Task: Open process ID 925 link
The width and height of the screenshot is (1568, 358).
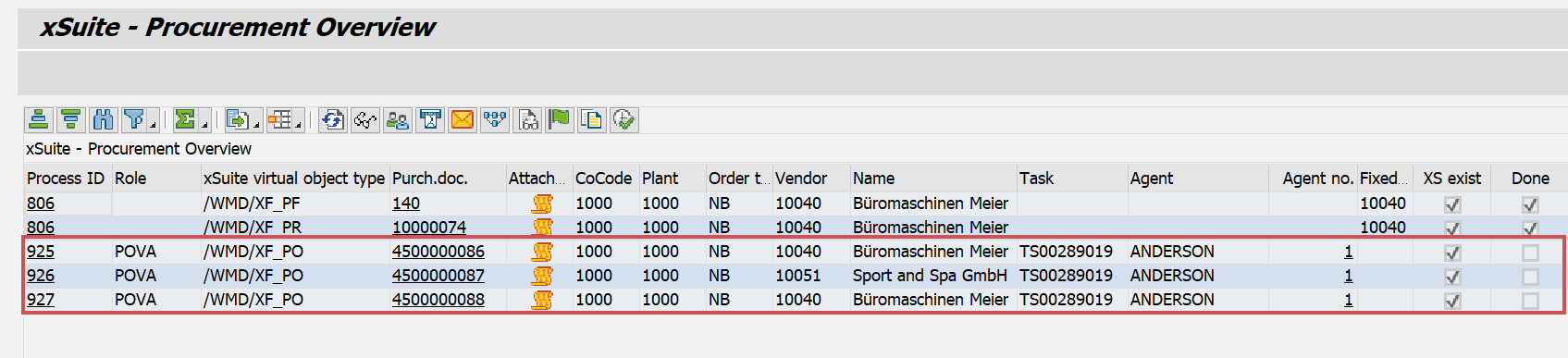Action: (x=41, y=252)
